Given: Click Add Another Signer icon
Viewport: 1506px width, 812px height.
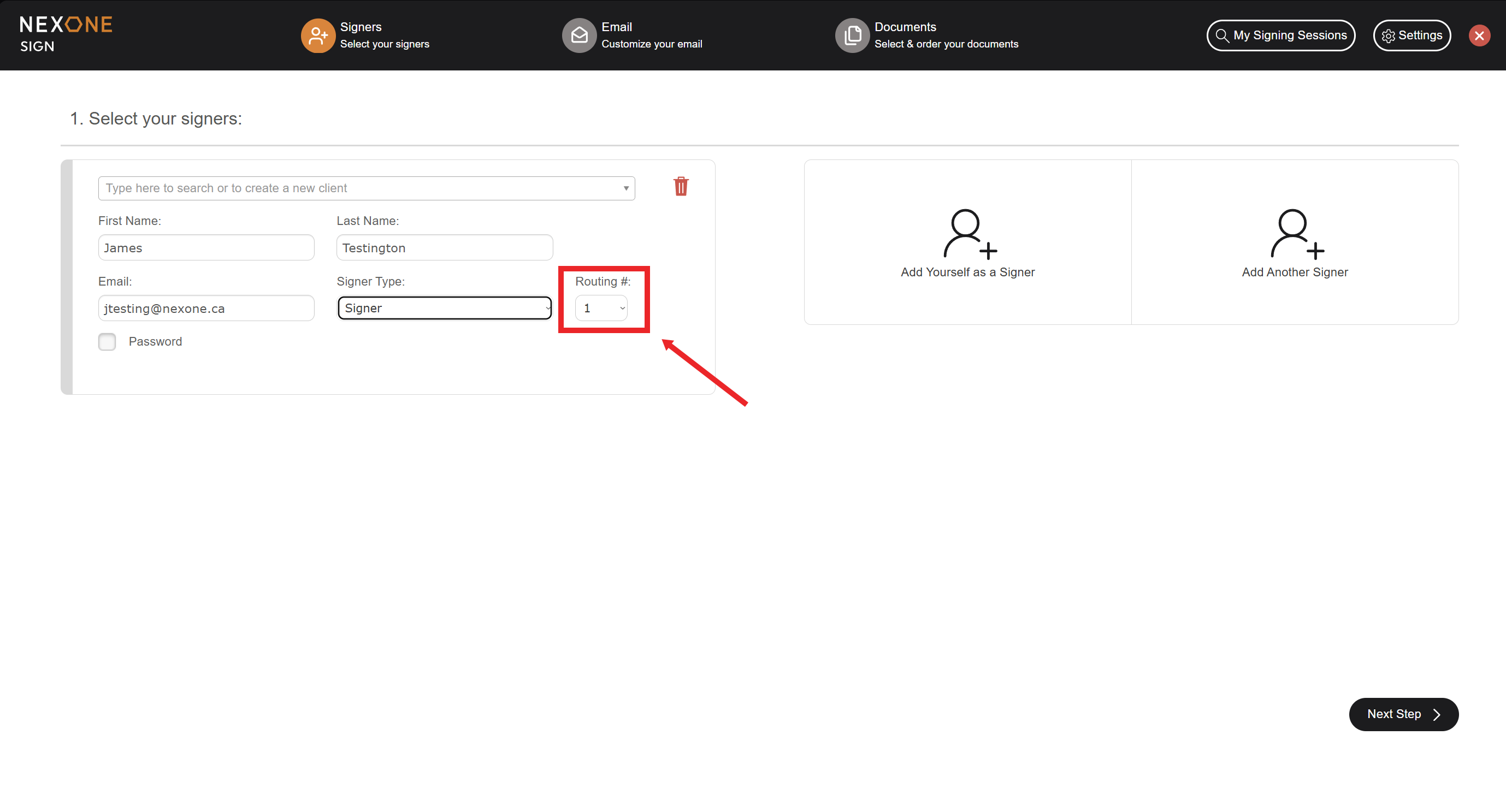Looking at the screenshot, I should pos(1296,234).
